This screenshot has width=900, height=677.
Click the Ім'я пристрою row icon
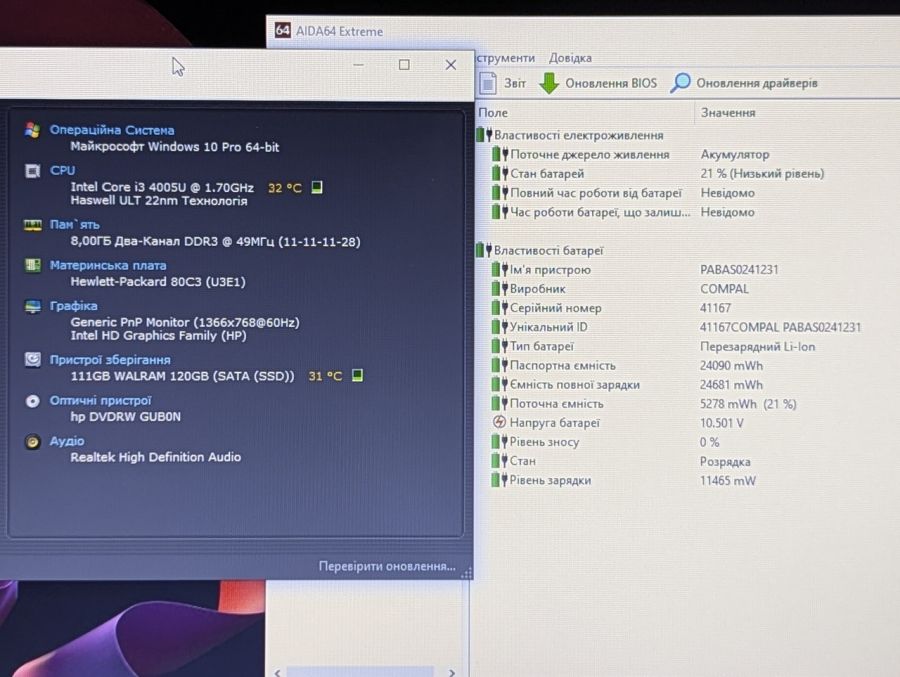click(x=500, y=269)
